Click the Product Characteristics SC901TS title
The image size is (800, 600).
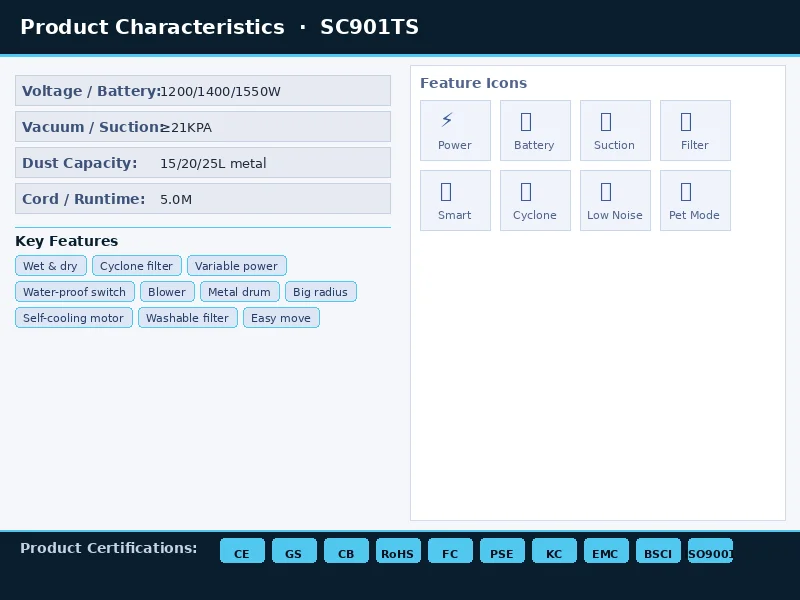219,27
